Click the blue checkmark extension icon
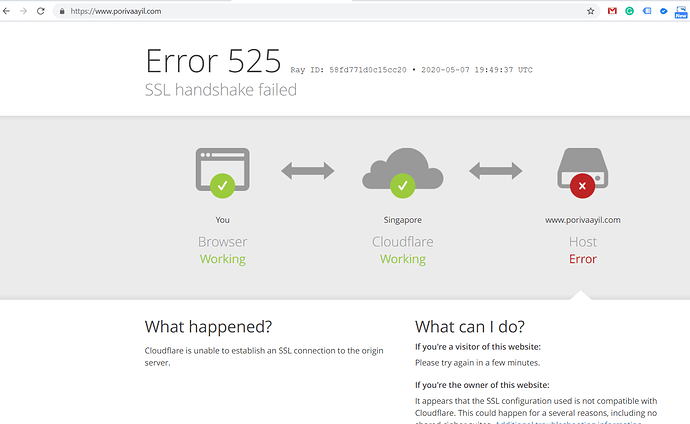The width and height of the screenshot is (690, 424). coord(664,11)
